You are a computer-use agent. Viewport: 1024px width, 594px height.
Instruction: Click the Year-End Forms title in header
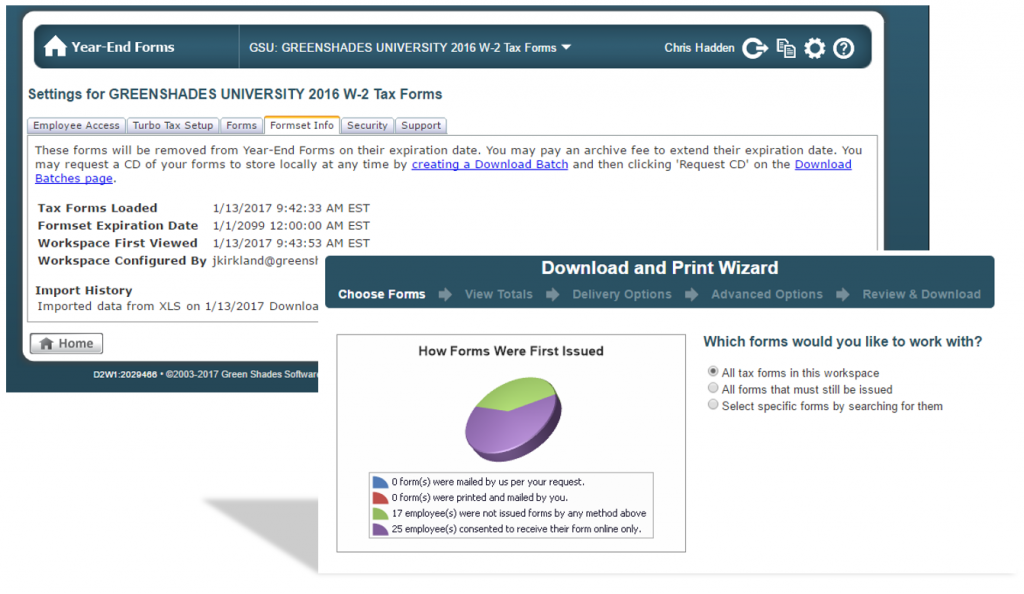point(123,47)
